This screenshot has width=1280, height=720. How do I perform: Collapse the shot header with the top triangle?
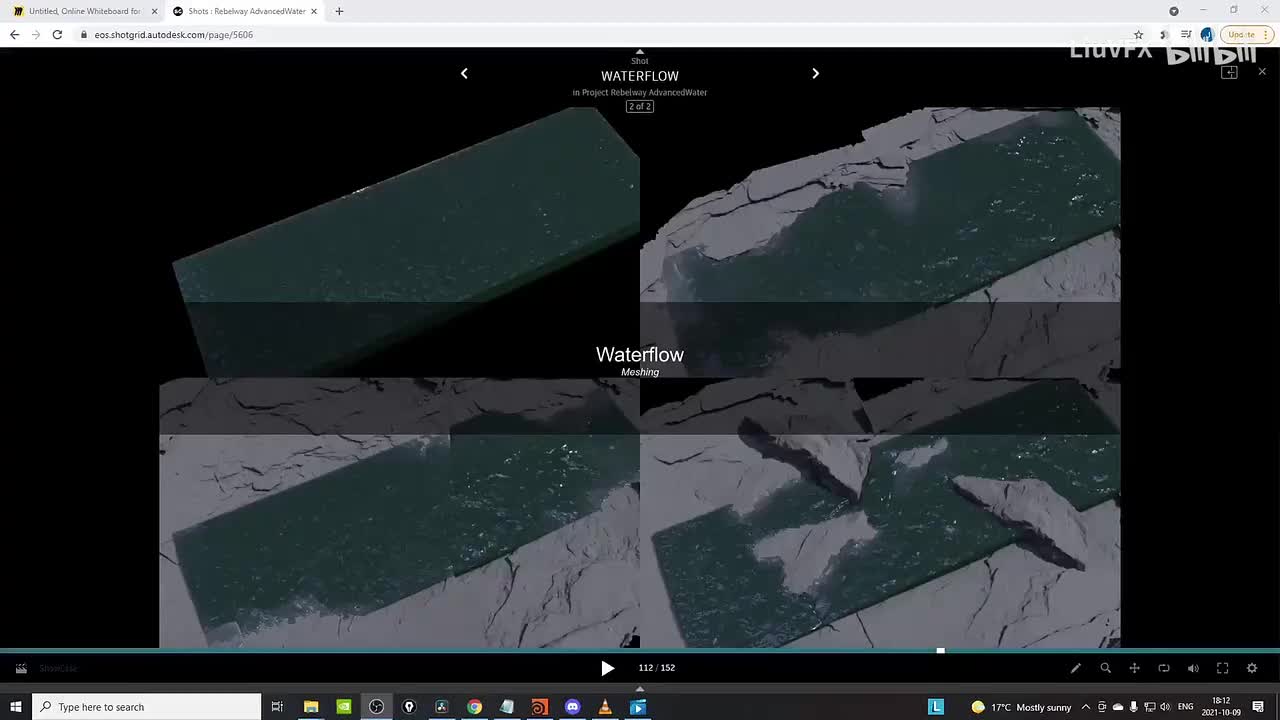[x=640, y=51]
